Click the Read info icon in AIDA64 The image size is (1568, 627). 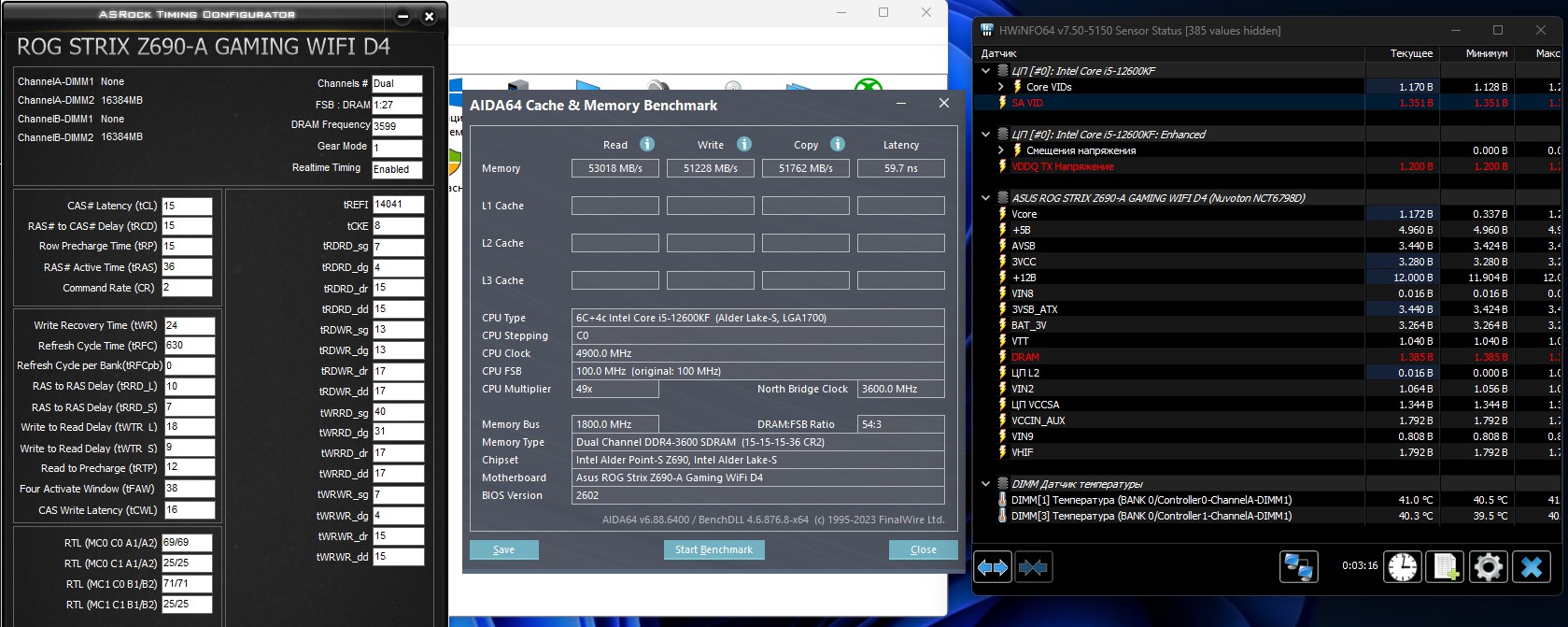pos(646,144)
